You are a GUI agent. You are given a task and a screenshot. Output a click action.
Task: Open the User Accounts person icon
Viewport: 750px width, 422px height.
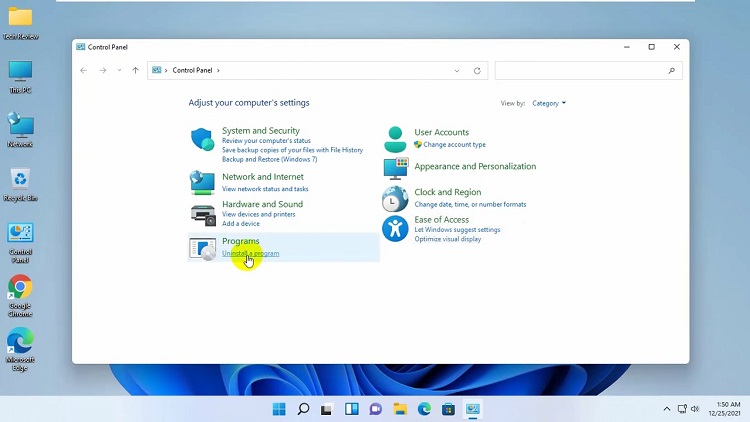[x=395, y=139]
